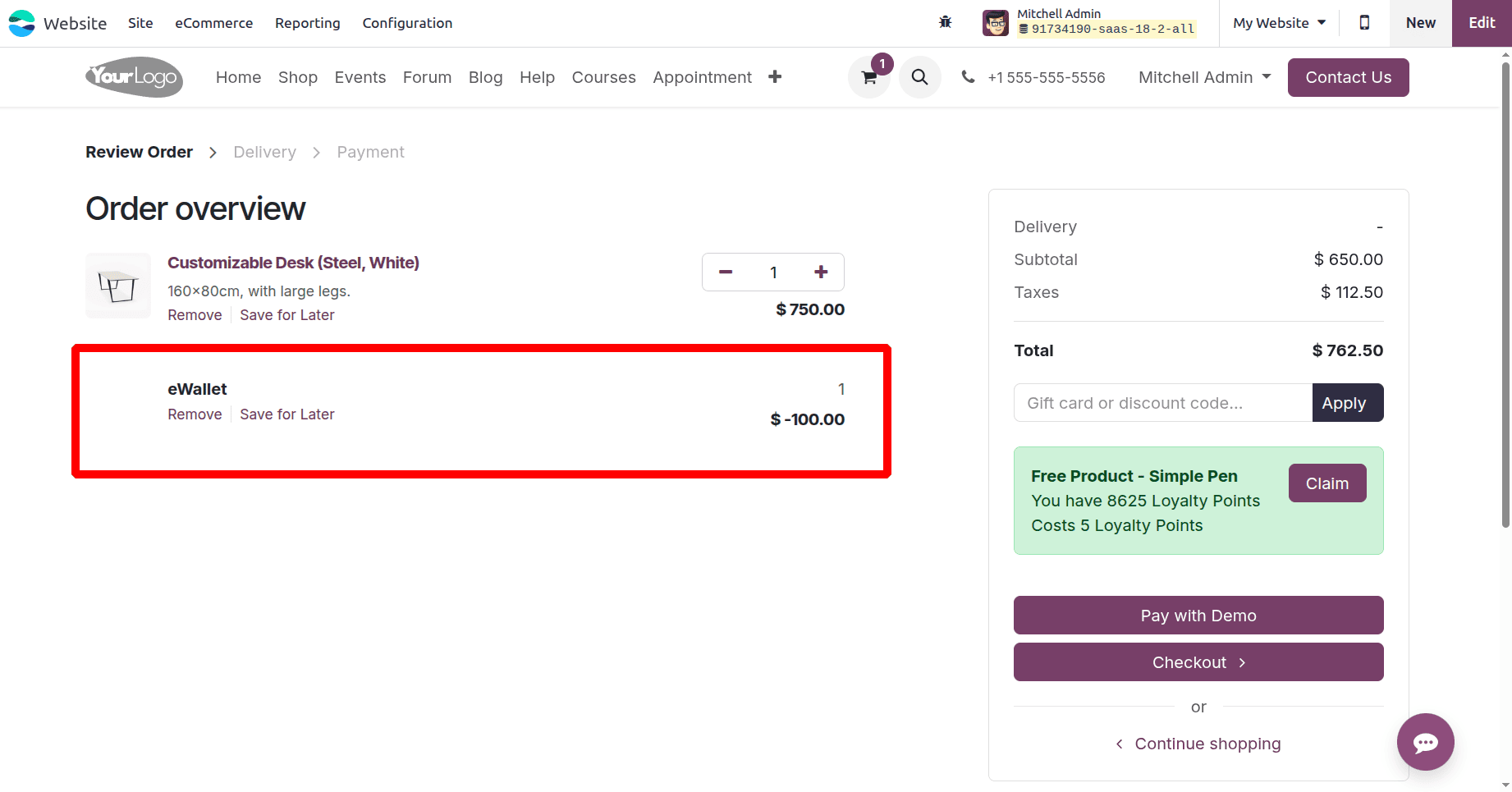Go to the Shop page

coord(297,77)
